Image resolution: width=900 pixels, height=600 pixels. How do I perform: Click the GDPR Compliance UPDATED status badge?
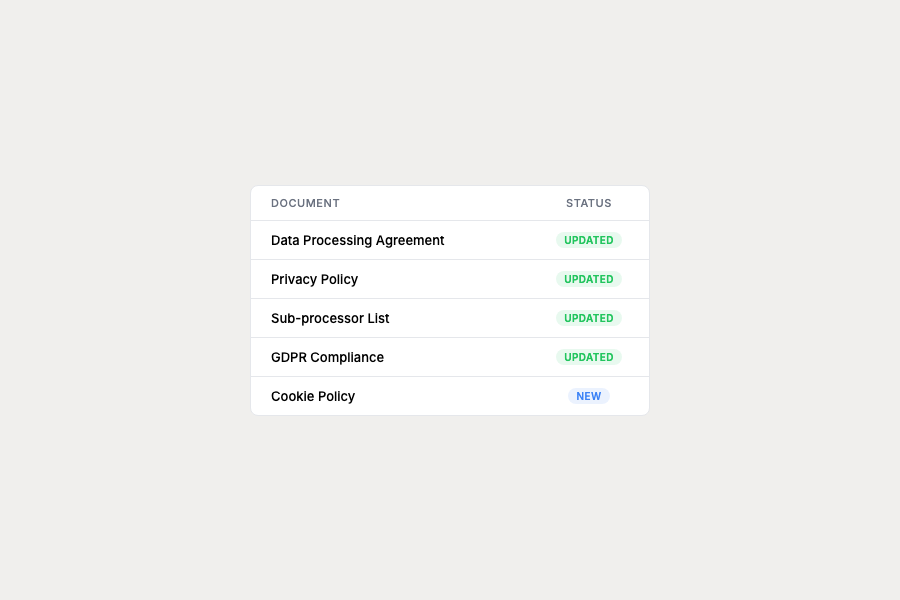click(x=588, y=357)
